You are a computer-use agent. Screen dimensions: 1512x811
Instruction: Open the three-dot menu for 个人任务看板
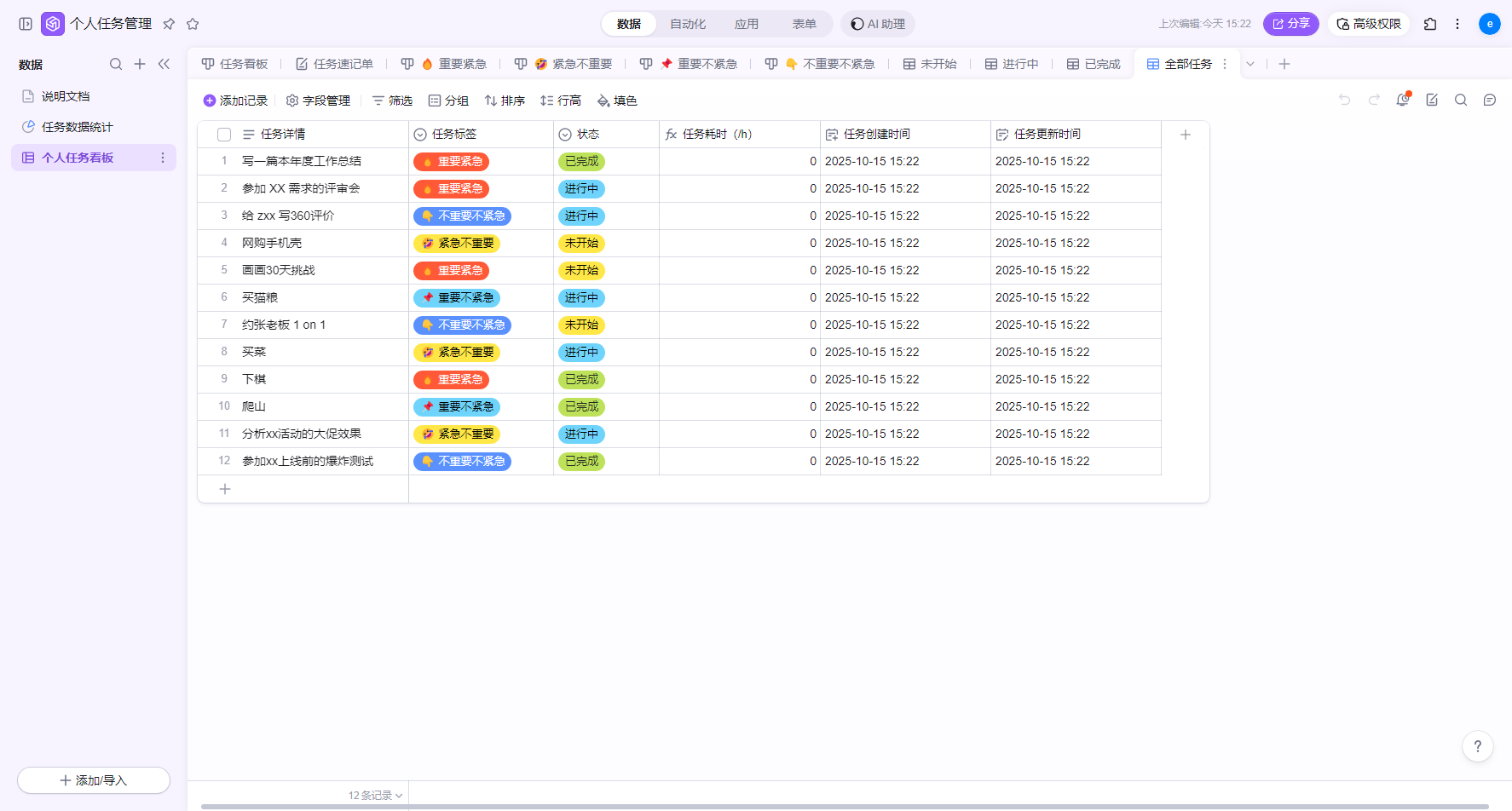(x=162, y=158)
